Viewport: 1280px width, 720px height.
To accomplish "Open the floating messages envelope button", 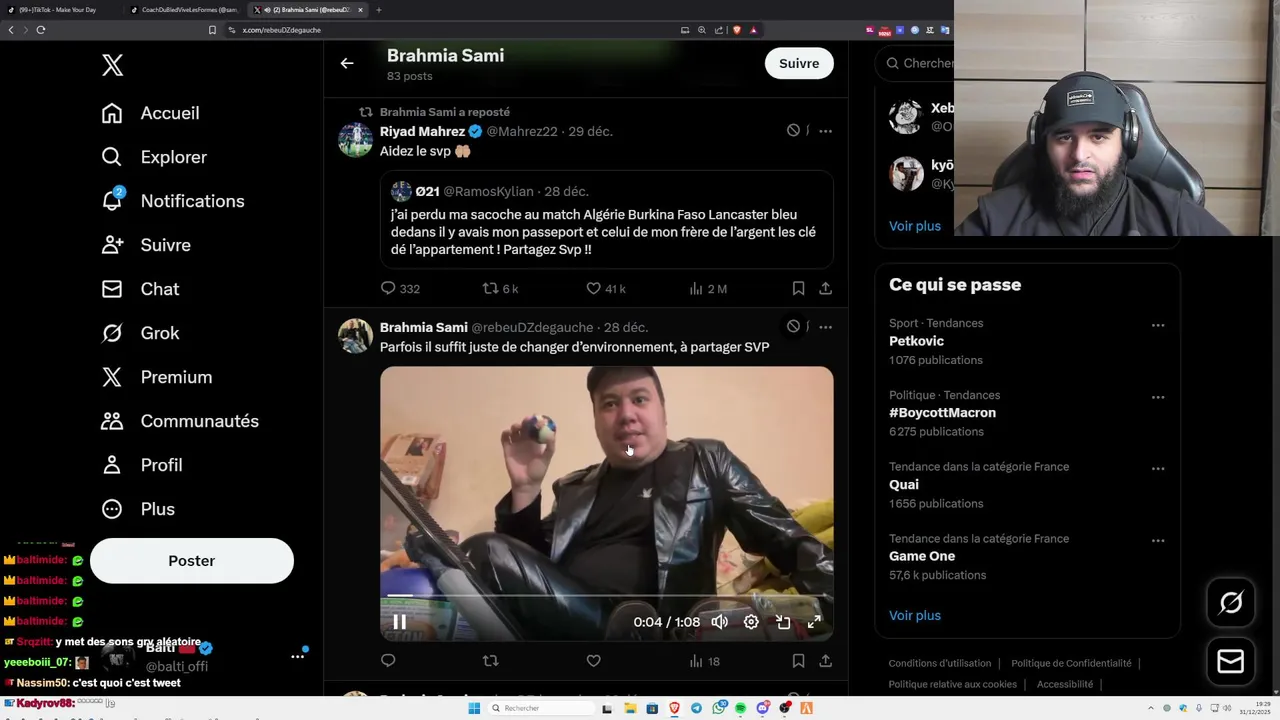I will [1231, 661].
